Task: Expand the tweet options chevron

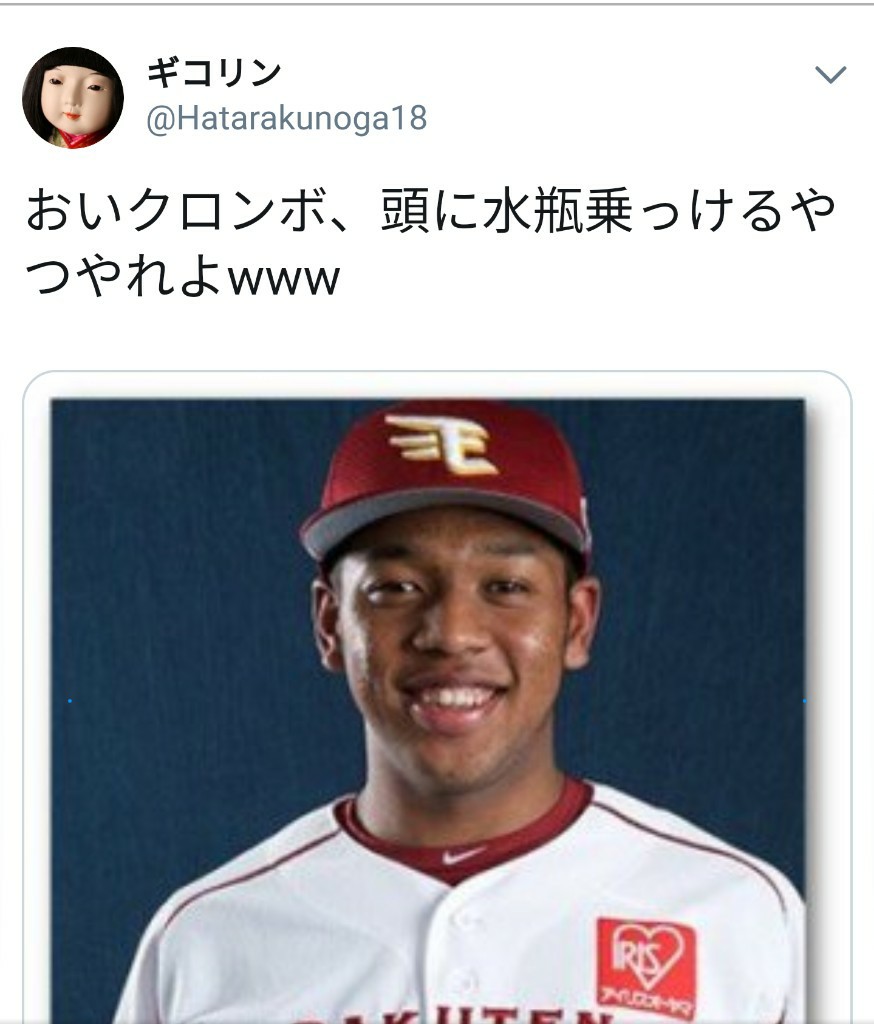Action: 831,74
